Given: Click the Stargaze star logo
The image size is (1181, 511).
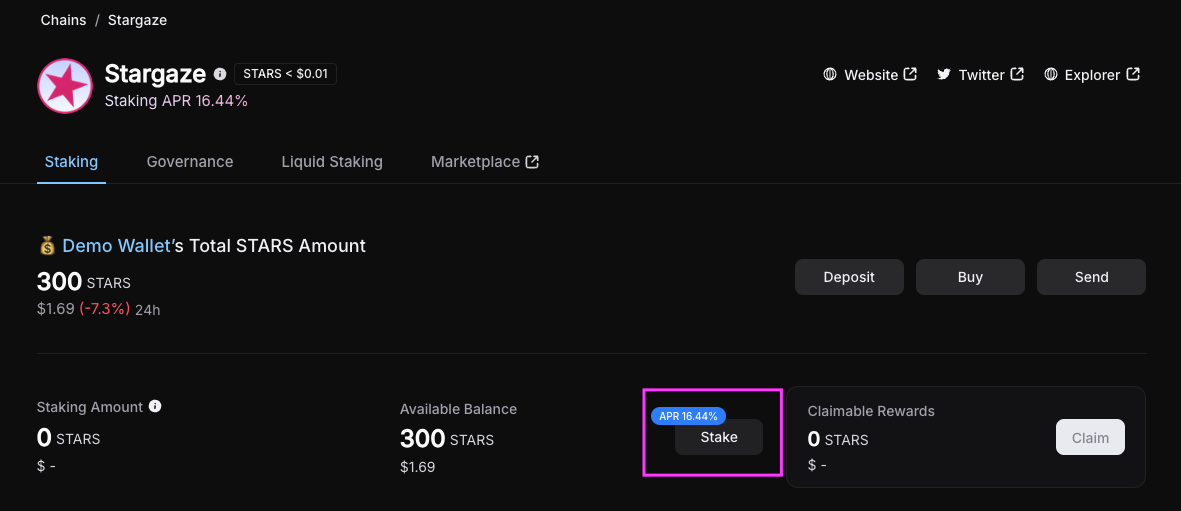Looking at the screenshot, I should [x=65, y=86].
